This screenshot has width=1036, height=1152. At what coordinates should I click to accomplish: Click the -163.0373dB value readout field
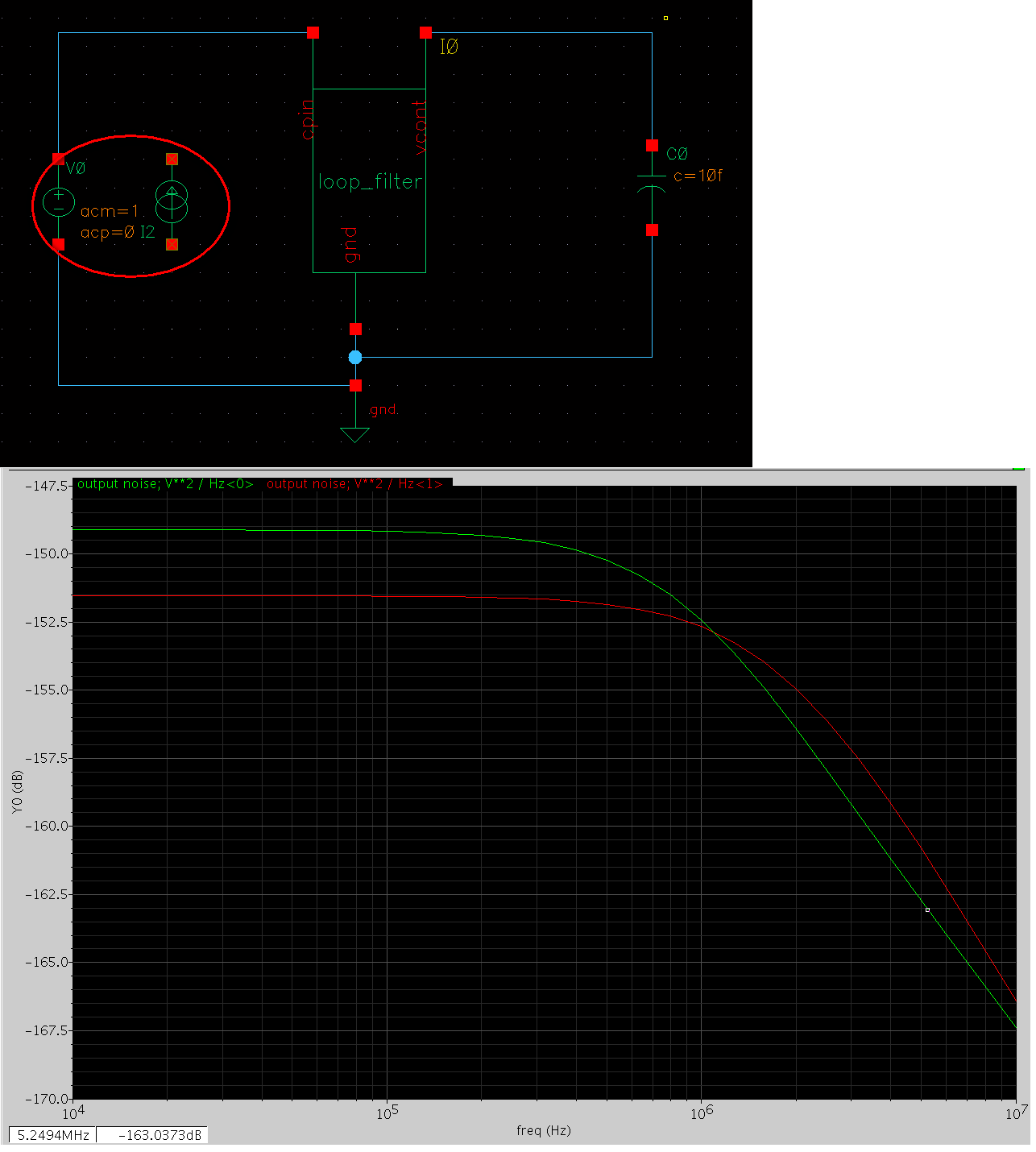(152, 1135)
